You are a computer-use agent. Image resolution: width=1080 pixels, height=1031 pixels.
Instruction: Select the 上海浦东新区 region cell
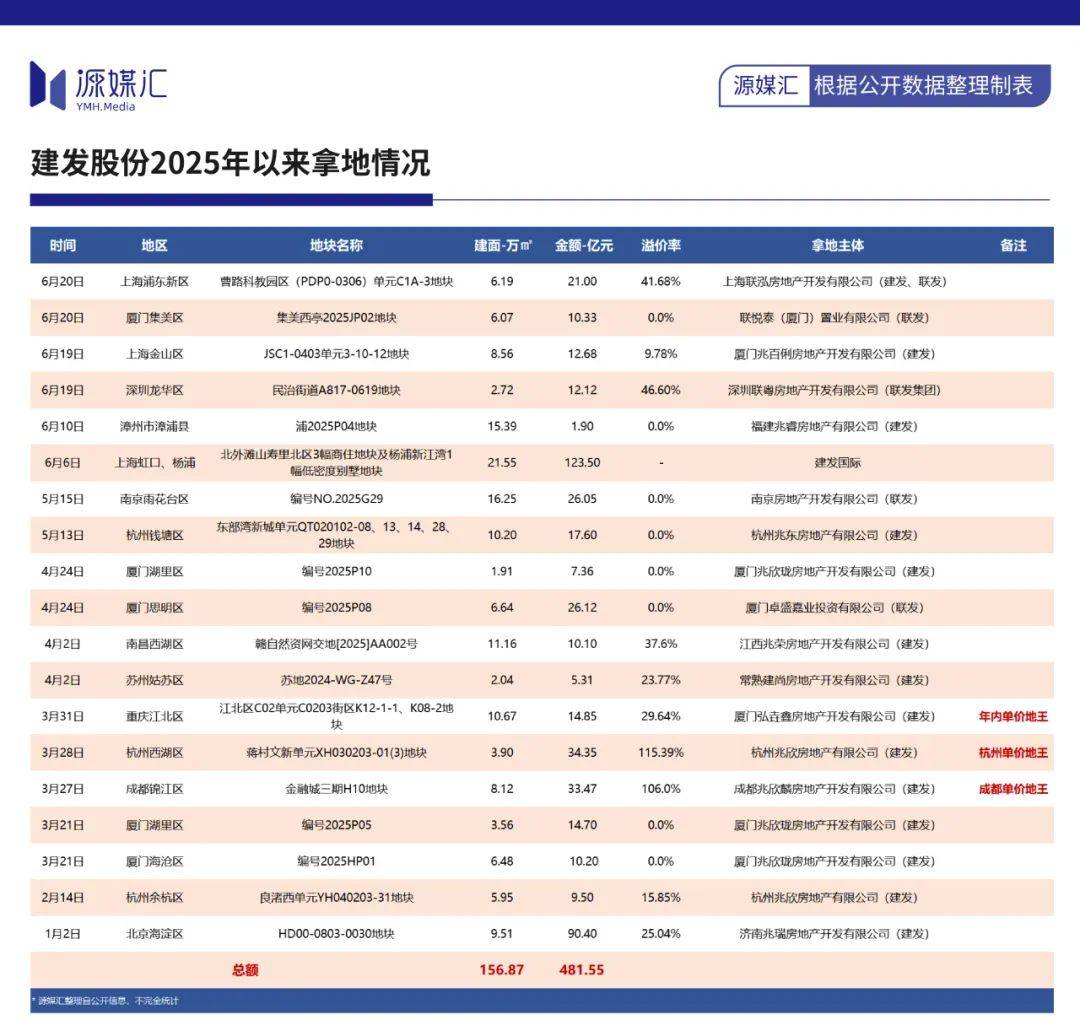click(154, 282)
